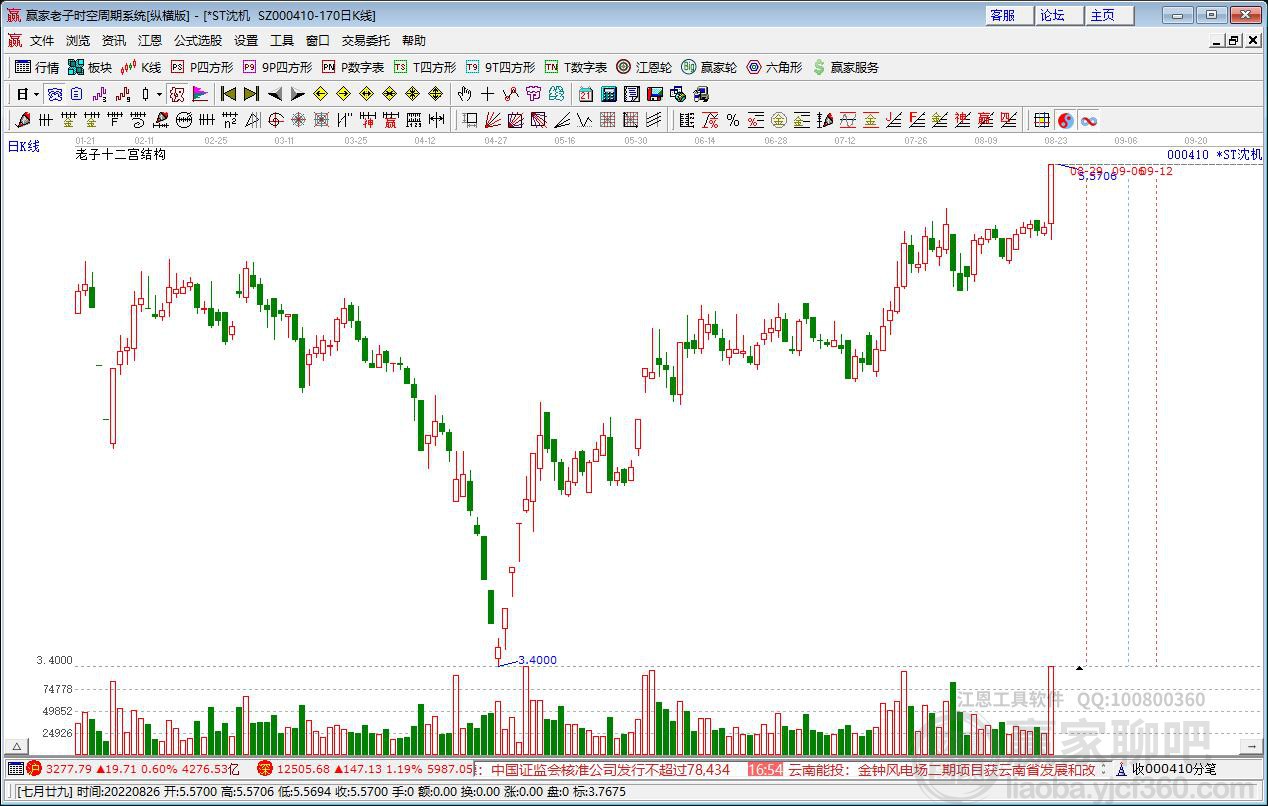The image size is (1268, 806).
Task: Click the scroll-up triangle button at bottom left
Action: [x=16, y=746]
